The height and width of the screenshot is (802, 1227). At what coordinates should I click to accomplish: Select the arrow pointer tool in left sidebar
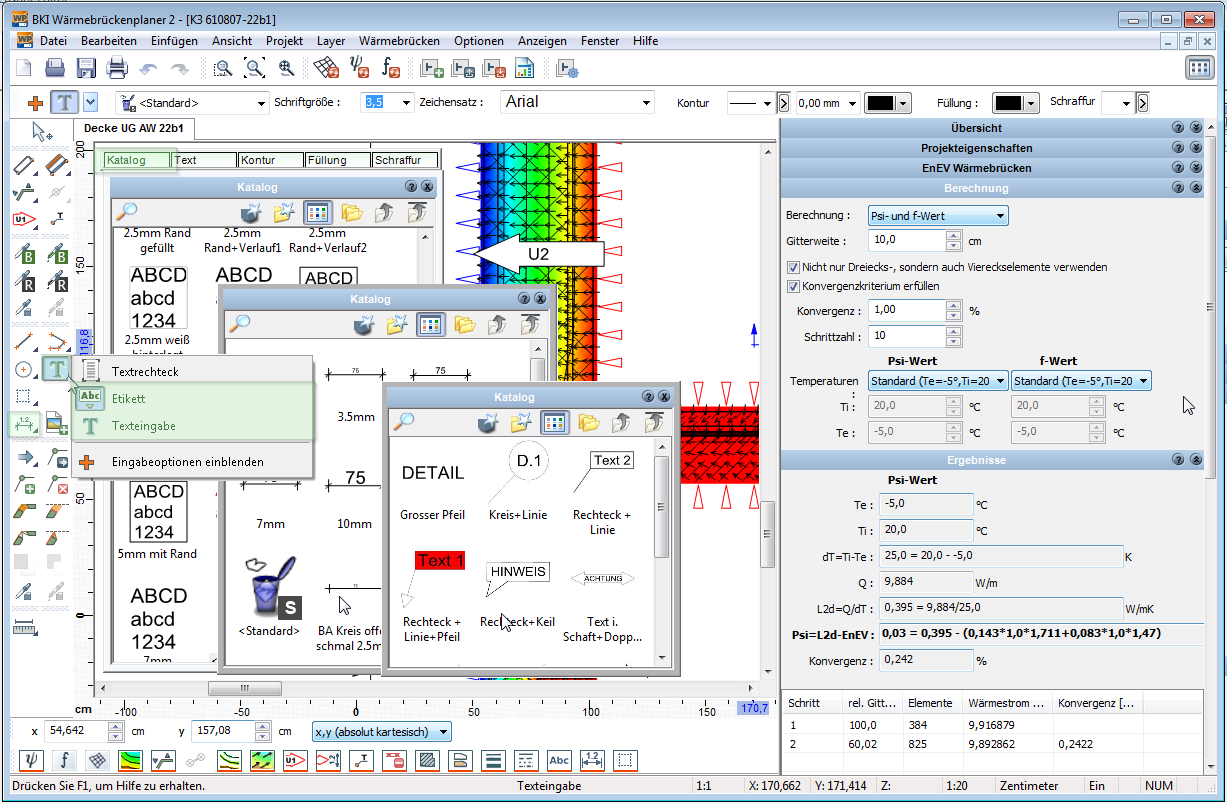(41, 131)
